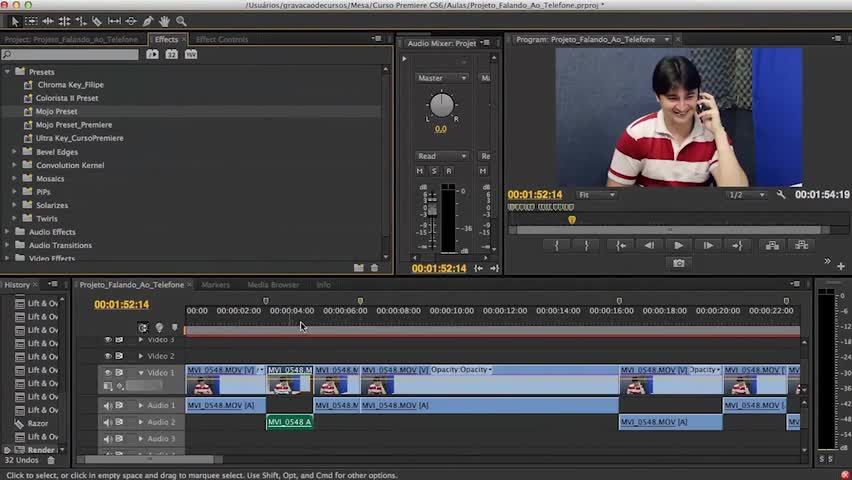
Task: Click the Master pan knob
Action: (441, 105)
